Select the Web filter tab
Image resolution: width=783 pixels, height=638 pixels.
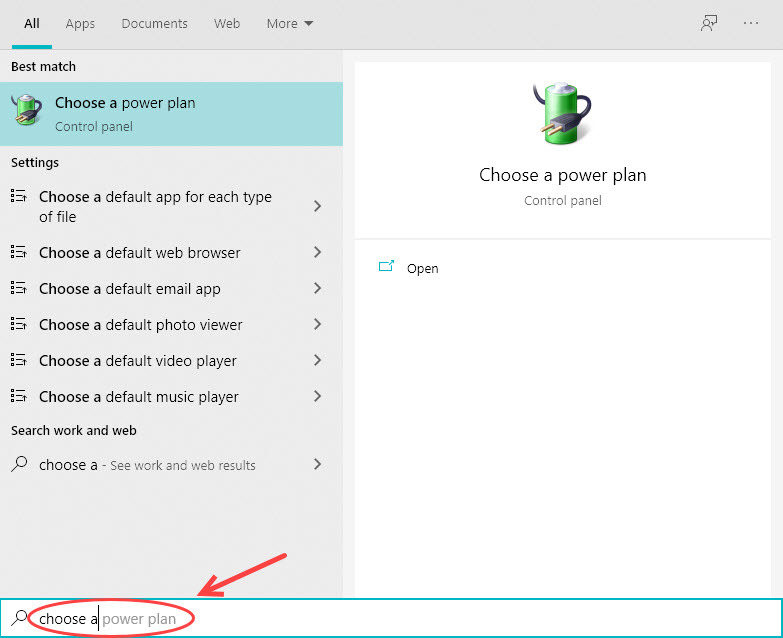[227, 23]
